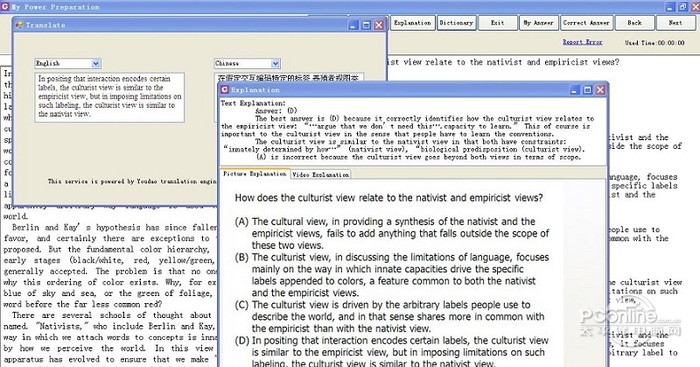Close the Translate window
This screenshot has width=700, height=367.
coord(379,25)
